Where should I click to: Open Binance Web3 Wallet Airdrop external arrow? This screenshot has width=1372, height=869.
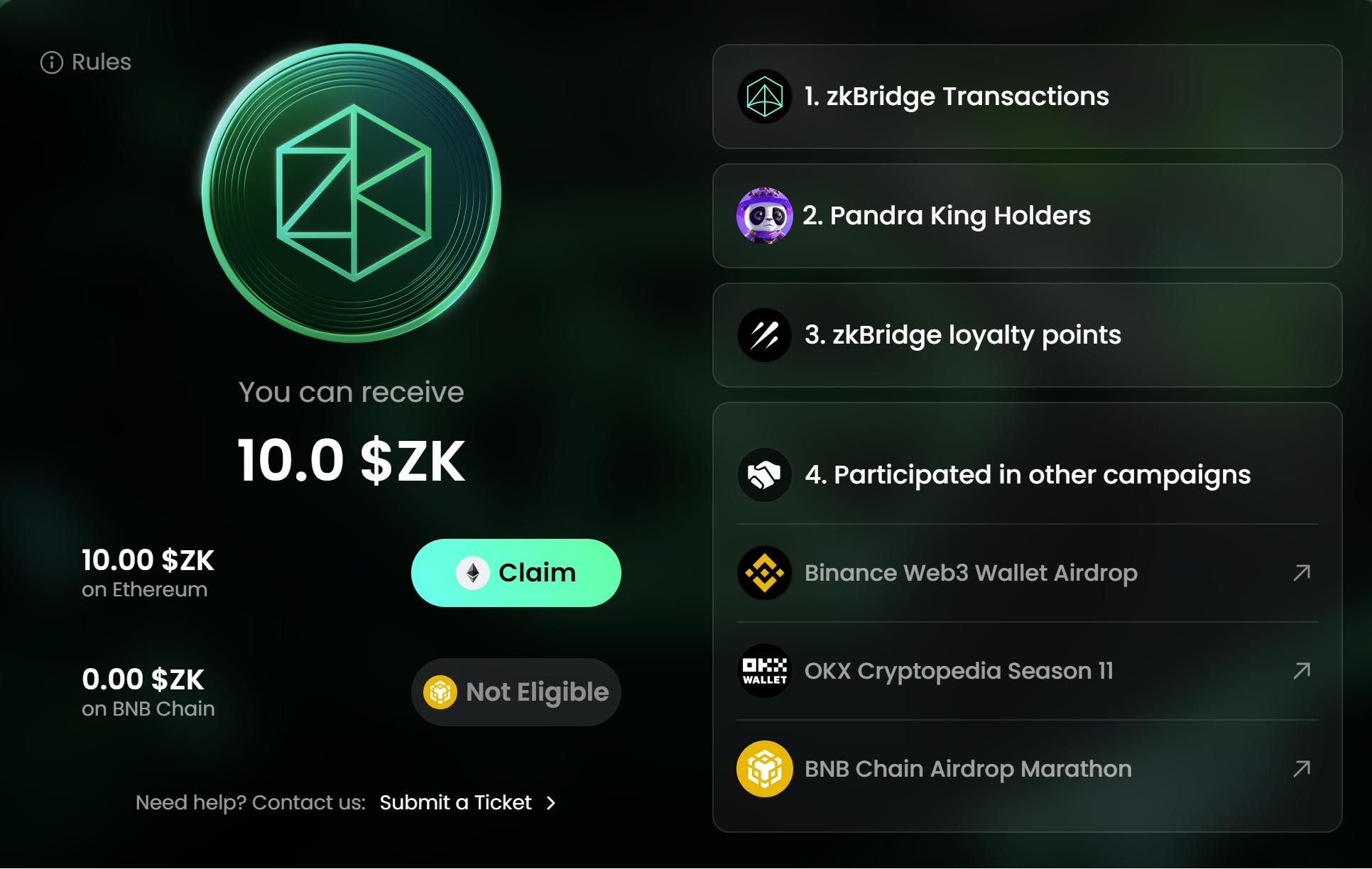click(x=1302, y=573)
